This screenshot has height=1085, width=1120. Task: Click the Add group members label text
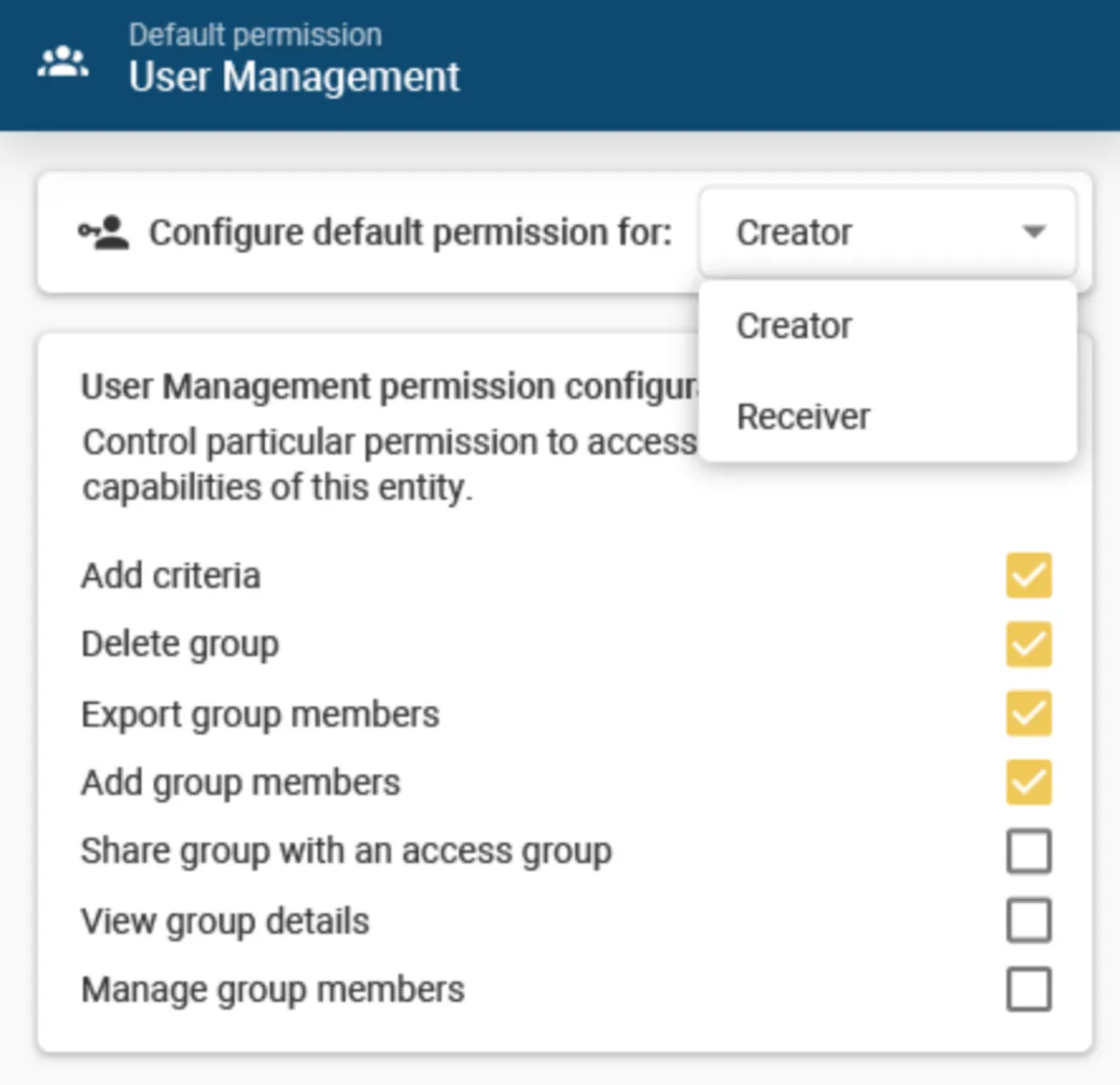click(x=241, y=782)
